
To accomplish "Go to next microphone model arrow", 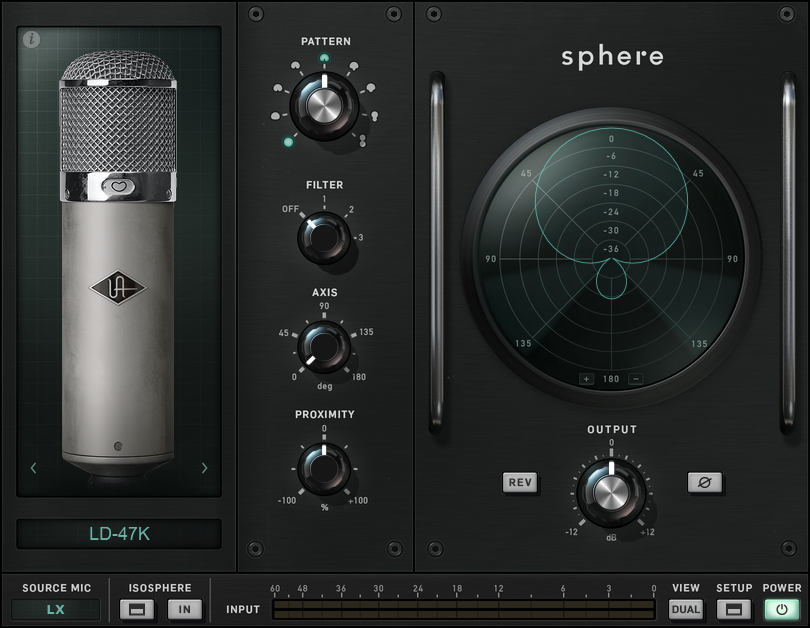I will 205,468.
